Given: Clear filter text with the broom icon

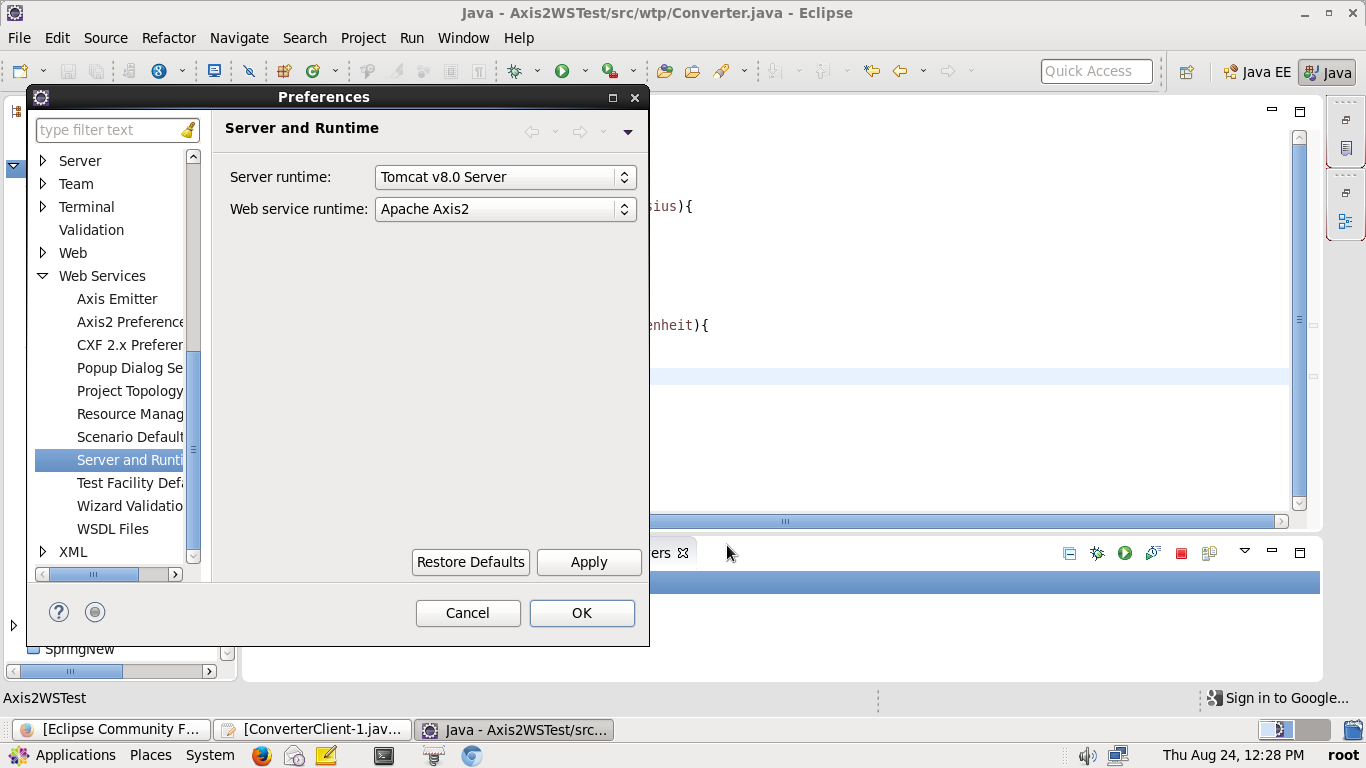Looking at the screenshot, I should tap(188, 130).
